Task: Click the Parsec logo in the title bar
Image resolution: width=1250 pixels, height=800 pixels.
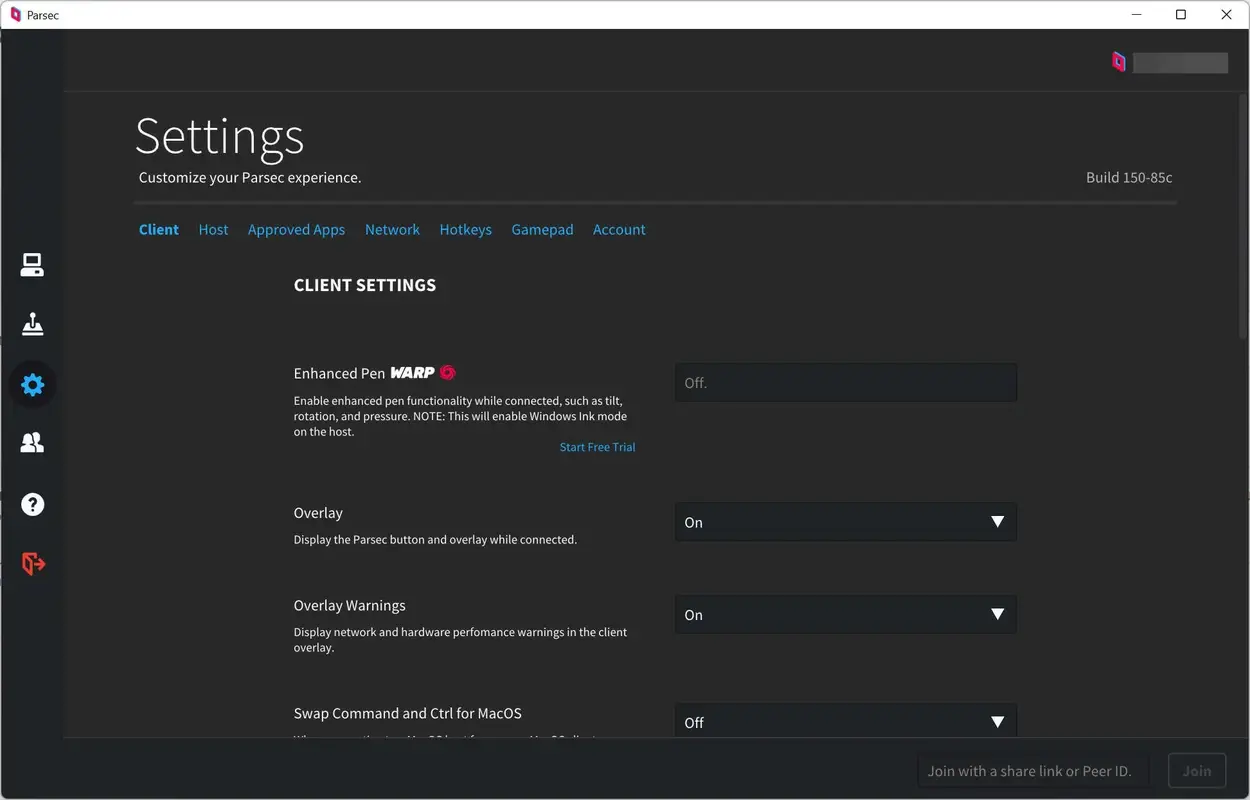Action: [x=14, y=14]
